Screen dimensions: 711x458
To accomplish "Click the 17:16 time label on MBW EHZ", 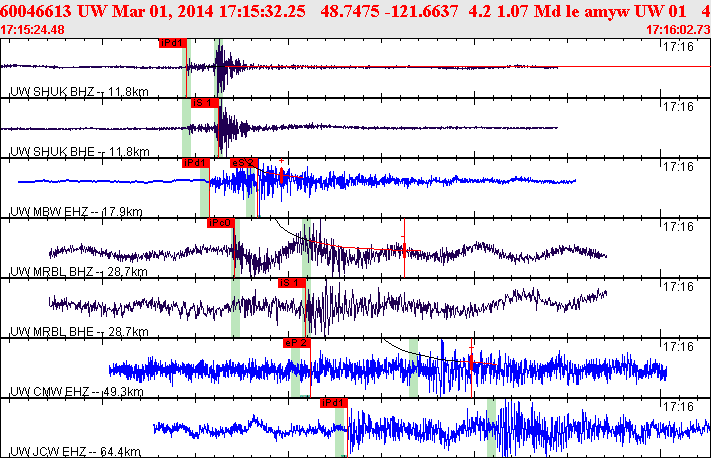I will point(678,167).
